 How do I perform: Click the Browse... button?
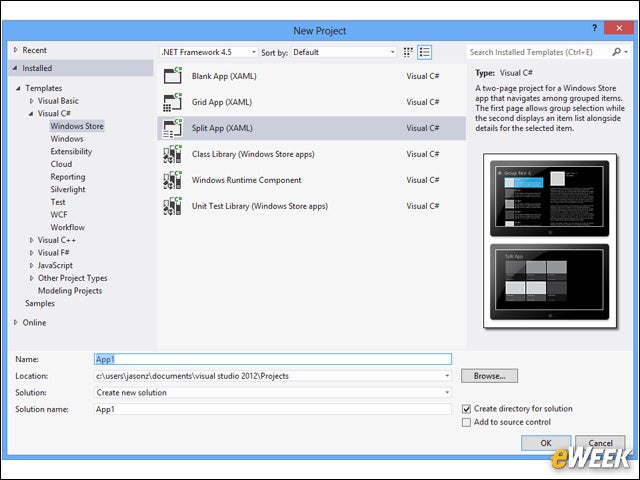[x=489, y=376]
